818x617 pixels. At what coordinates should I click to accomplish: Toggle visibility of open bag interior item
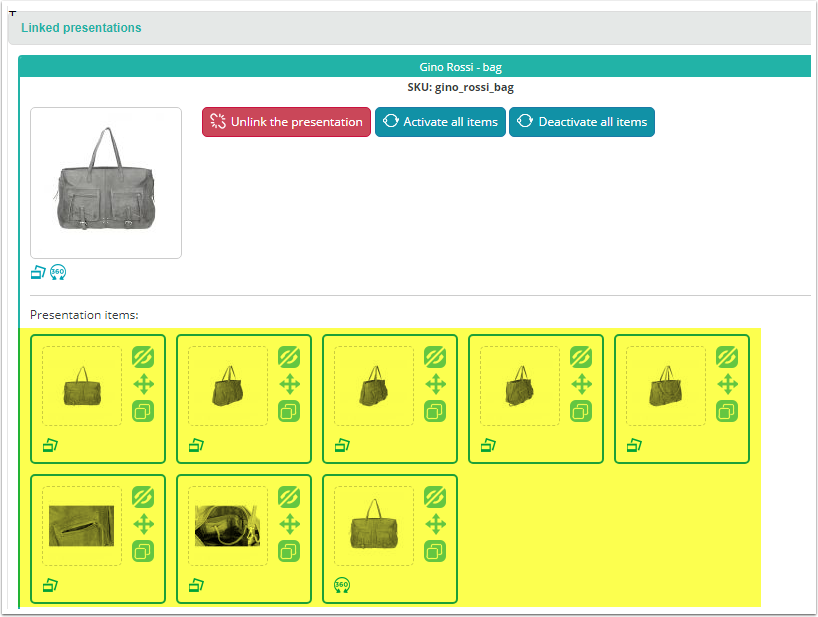coord(289,497)
